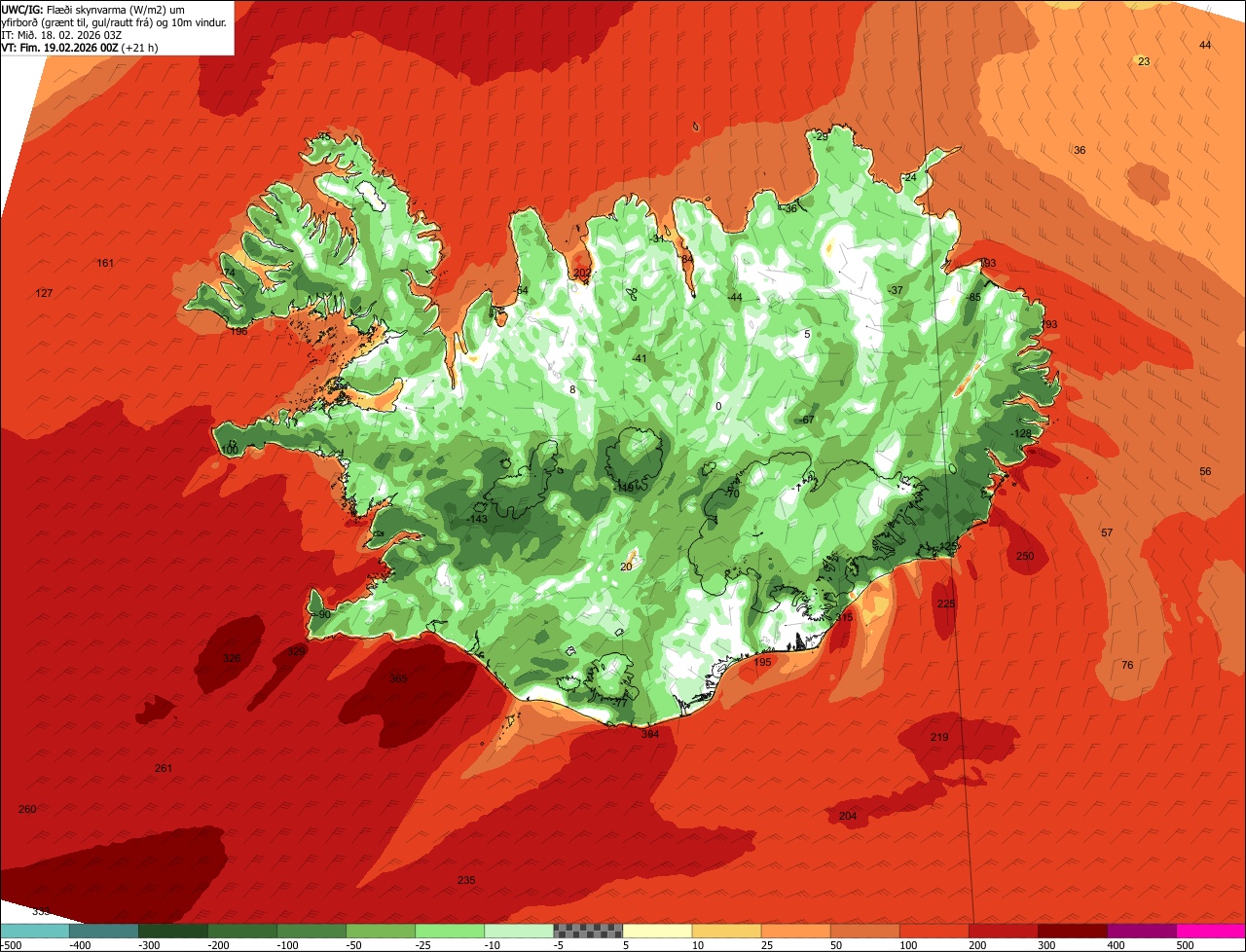Viewport: 1246px width, 952px height.
Task: Click the orange legend swatch between 25 and 50
Action: 795,930
